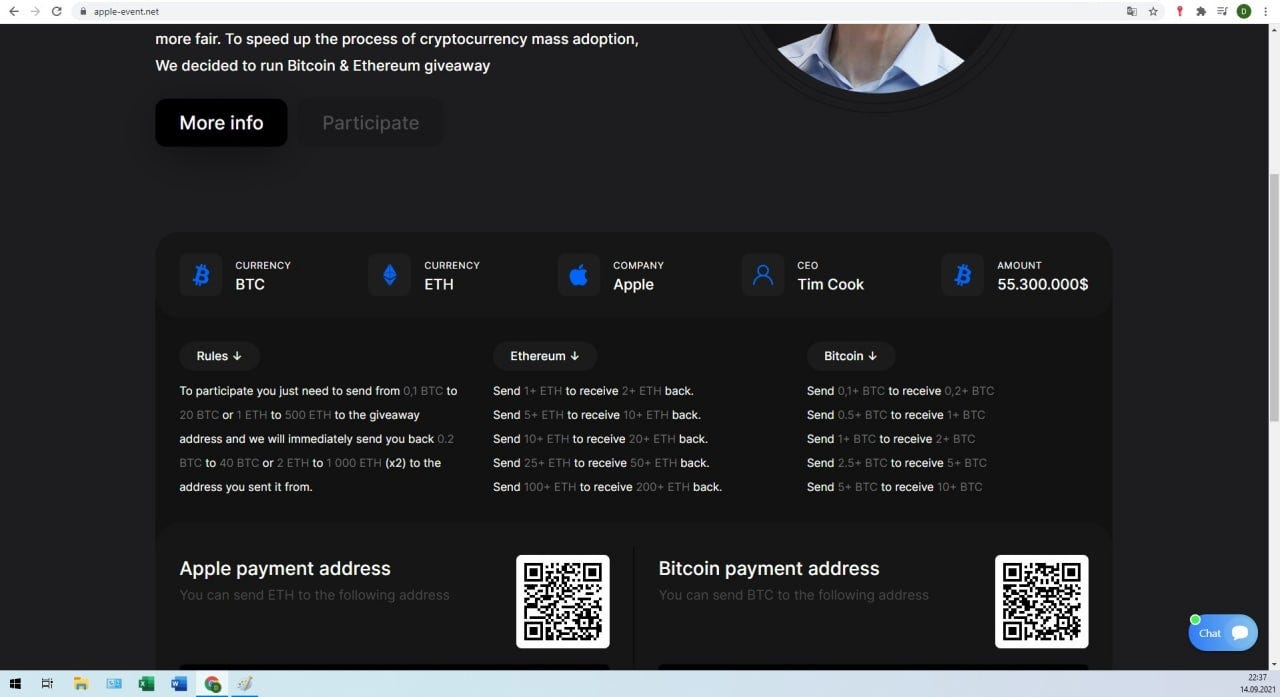This screenshot has width=1280, height=697.
Task: Click the 'BTC' currency value text
Action: coord(250,284)
